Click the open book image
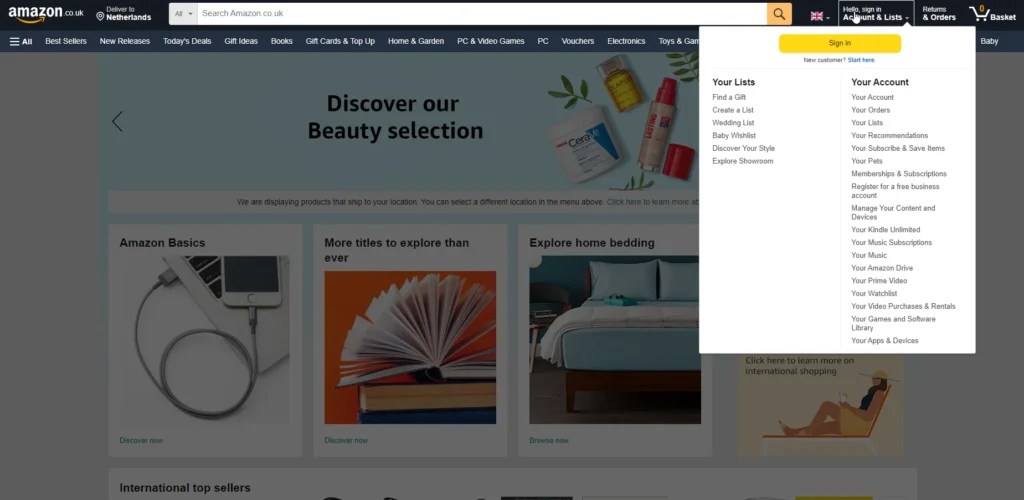This screenshot has width=1024, height=500. pyautogui.click(x=410, y=347)
